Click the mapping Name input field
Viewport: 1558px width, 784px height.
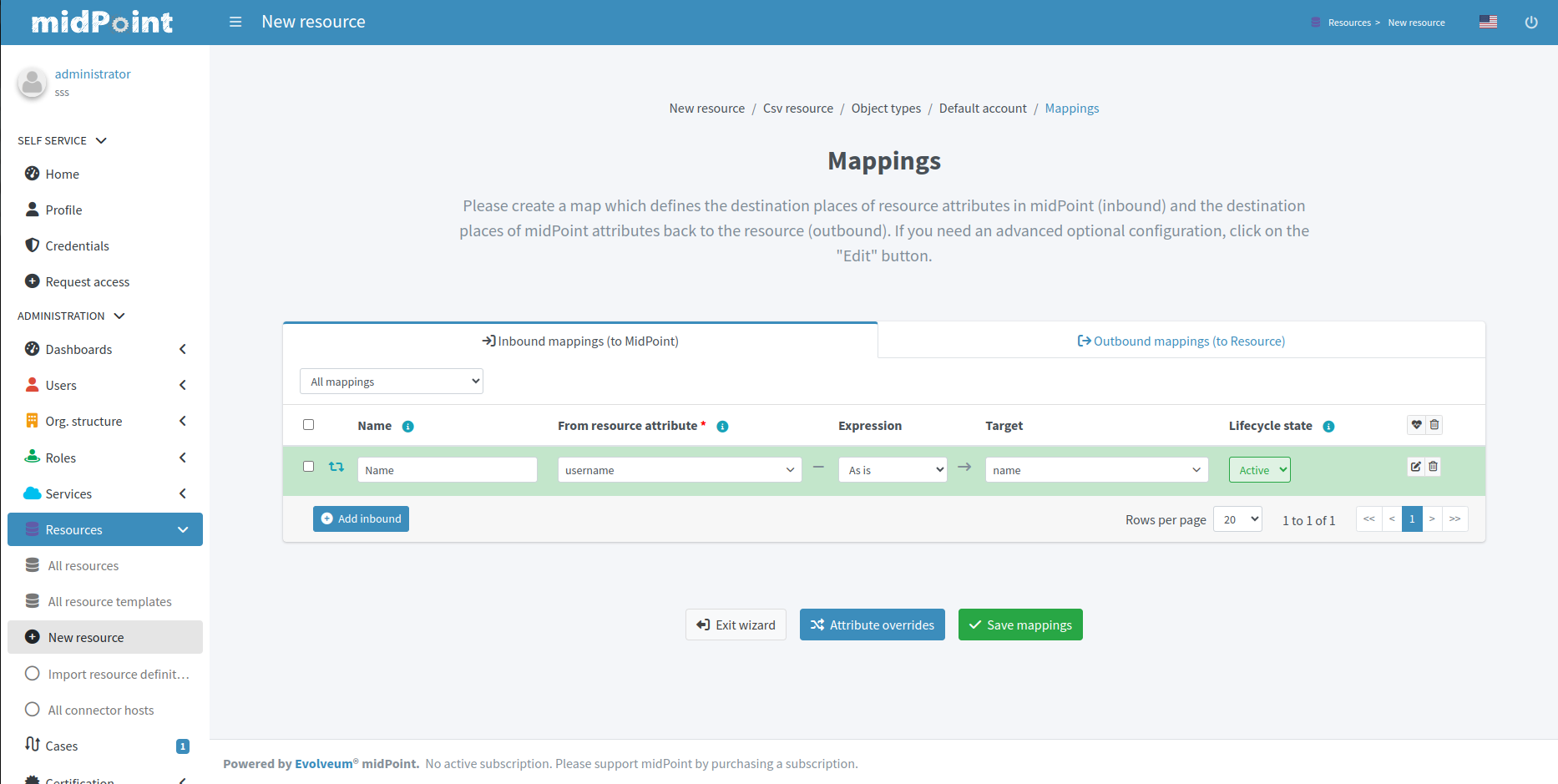point(447,470)
